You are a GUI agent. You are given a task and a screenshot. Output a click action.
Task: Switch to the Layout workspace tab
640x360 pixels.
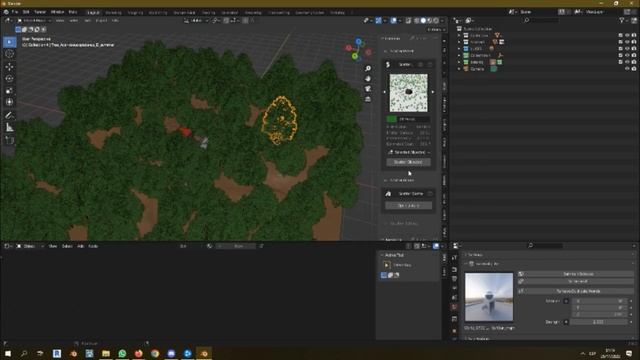pos(93,13)
